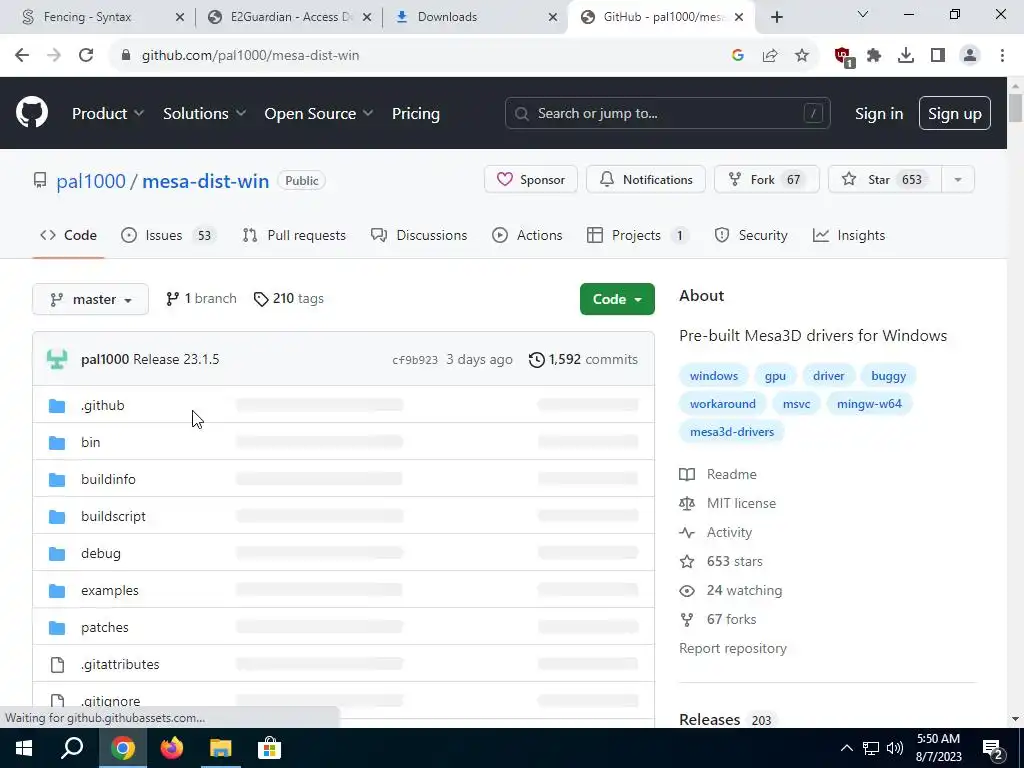The width and height of the screenshot is (1024, 768).
Task: Open the Security tab
Action: point(751,235)
